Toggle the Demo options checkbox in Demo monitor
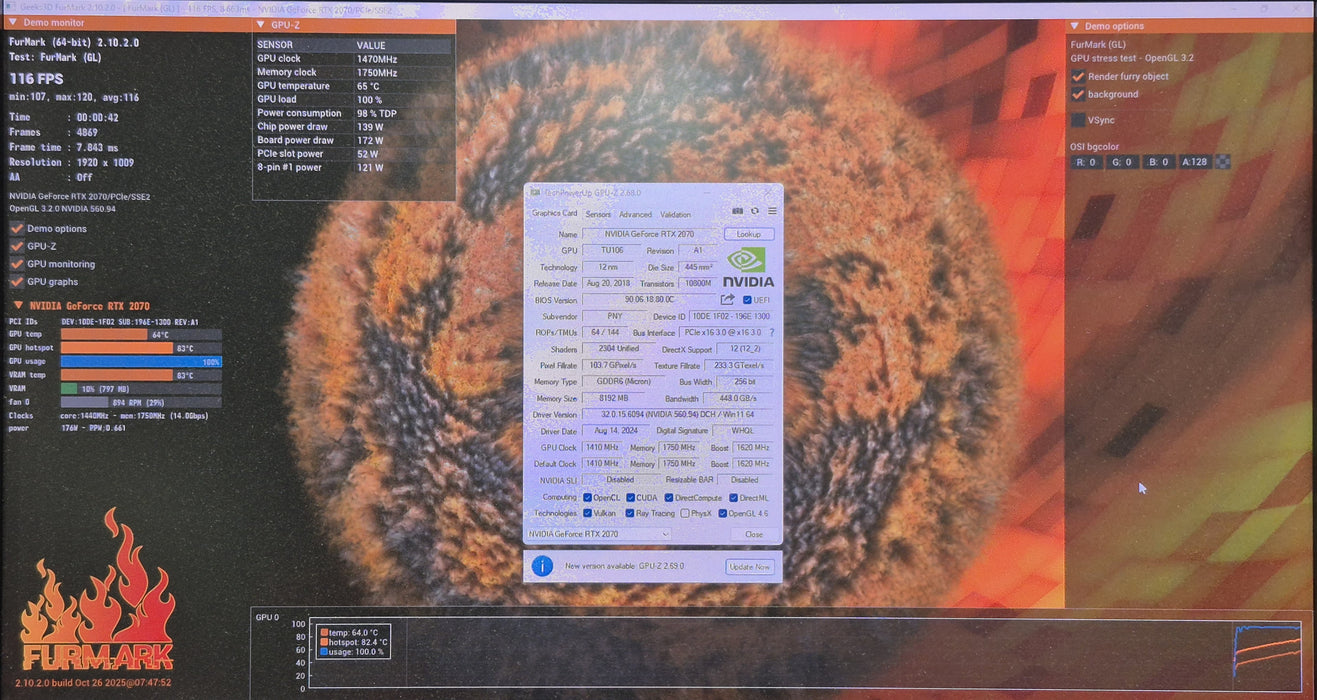The image size is (1317, 700). pyautogui.click(x=17, y=228)
